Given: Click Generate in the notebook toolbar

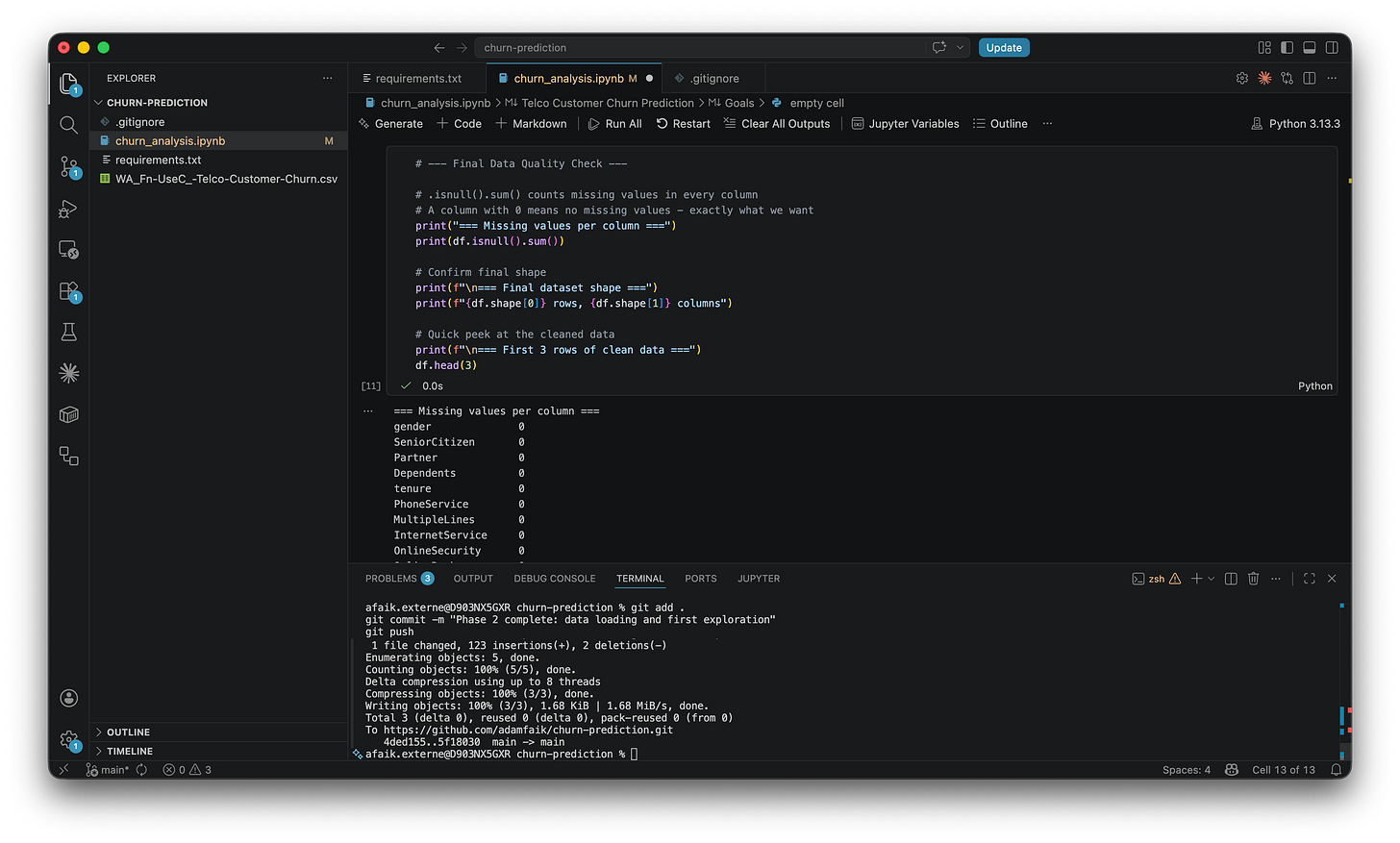Looking at the screenshot, I should coord(390,123).
